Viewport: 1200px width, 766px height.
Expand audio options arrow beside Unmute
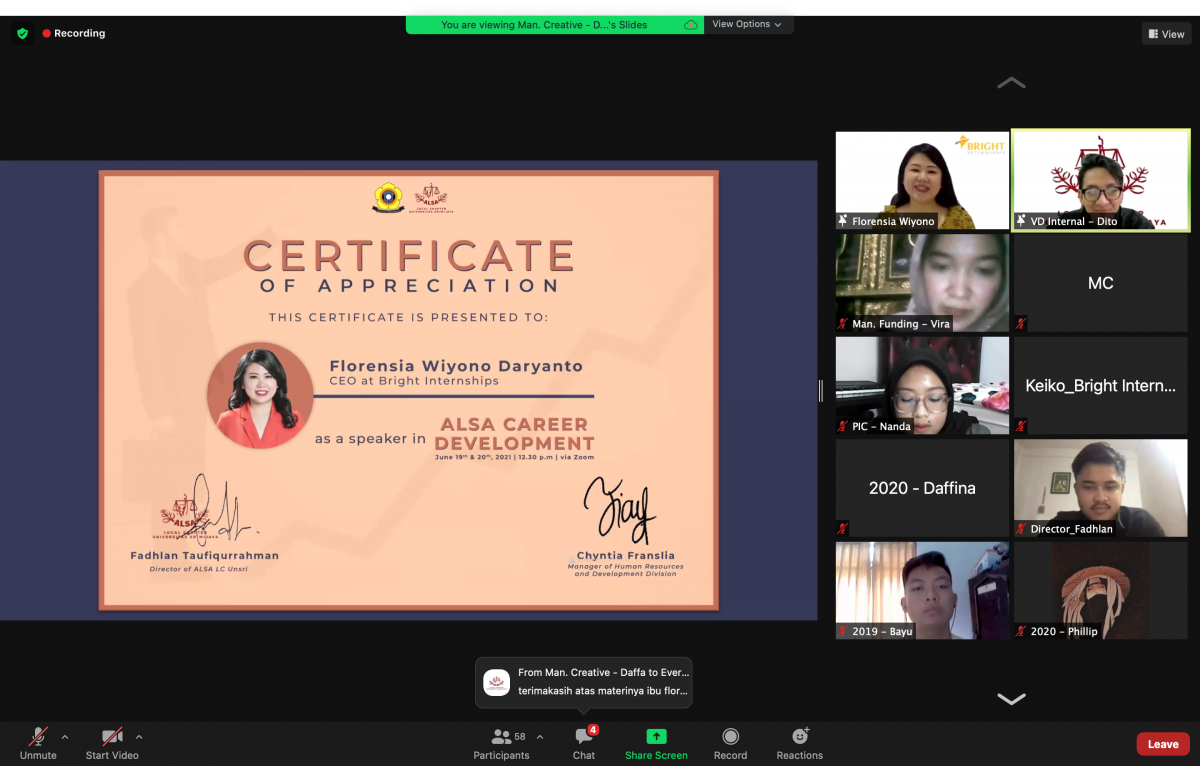point(65,737)
